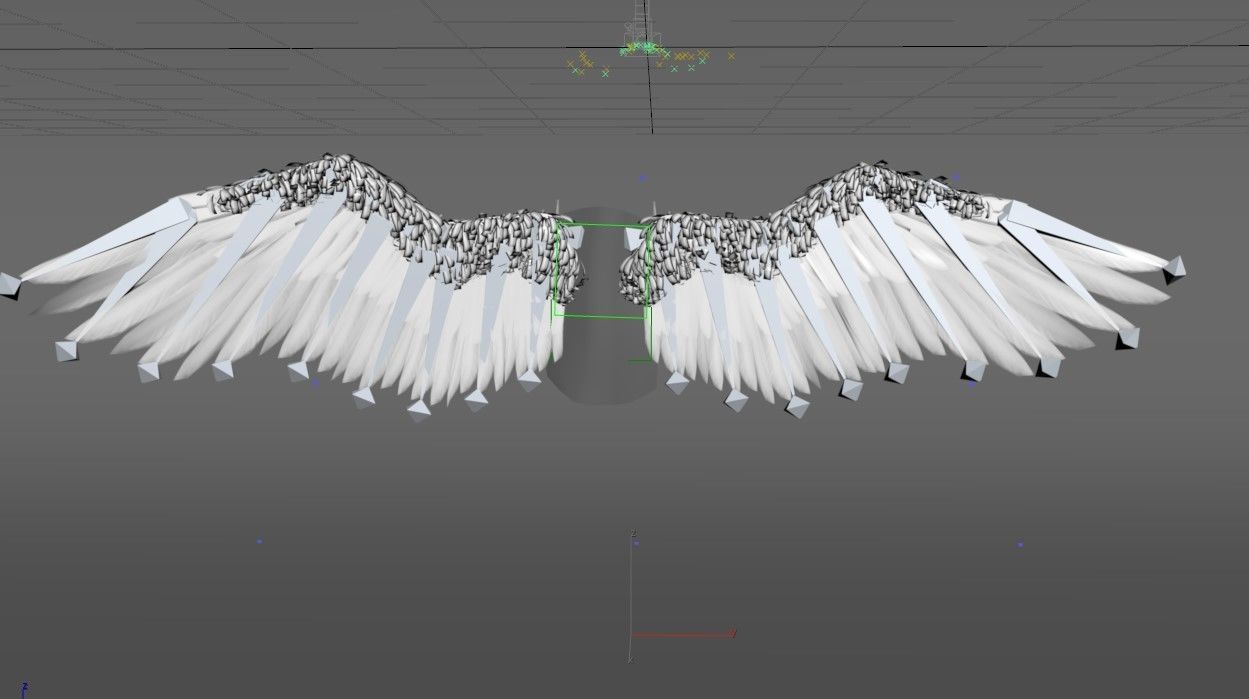Click the green marker cluster on the horizon
The height and width of the screenshot is (699, 1249).
[x=643, y=47]
